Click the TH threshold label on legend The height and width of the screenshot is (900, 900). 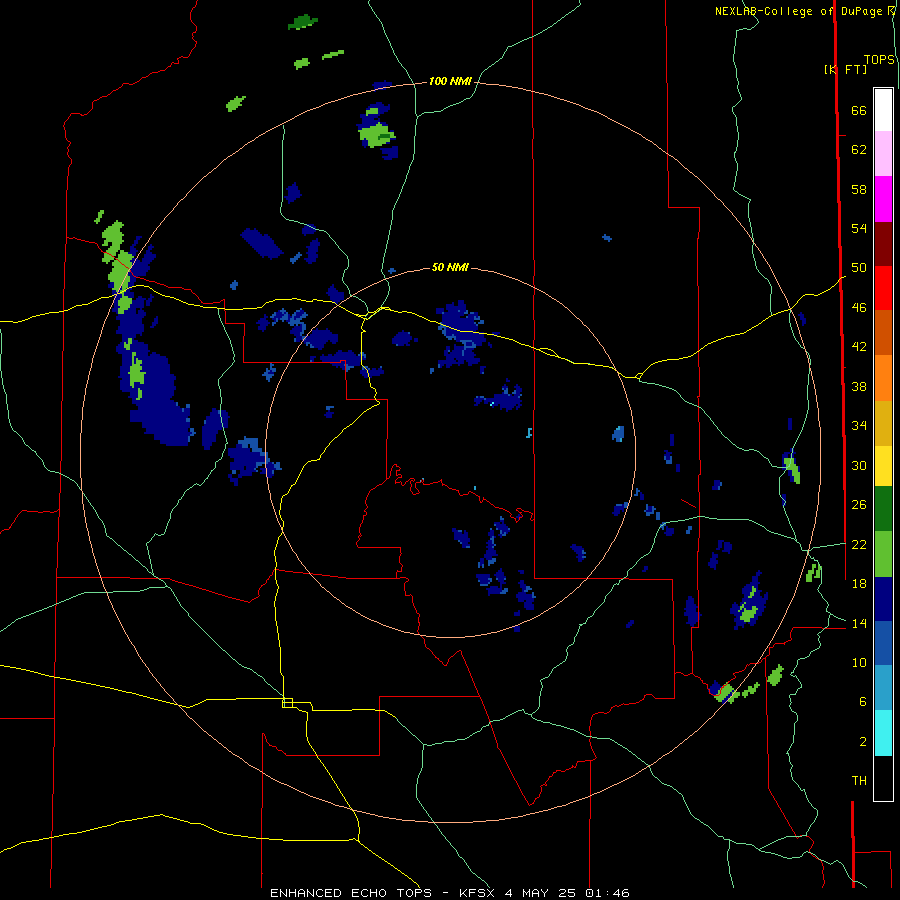pos(859,781)
